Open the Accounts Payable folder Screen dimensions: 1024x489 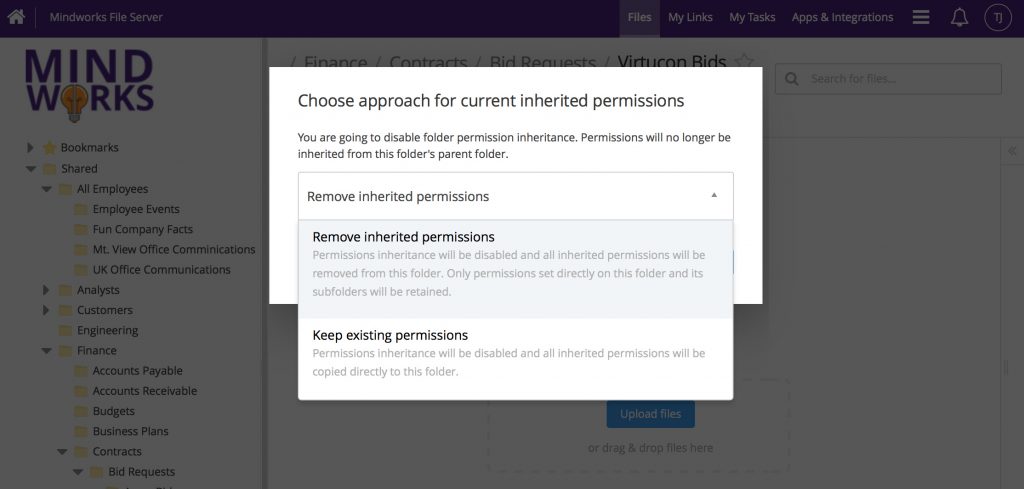(x=137, y=371)
